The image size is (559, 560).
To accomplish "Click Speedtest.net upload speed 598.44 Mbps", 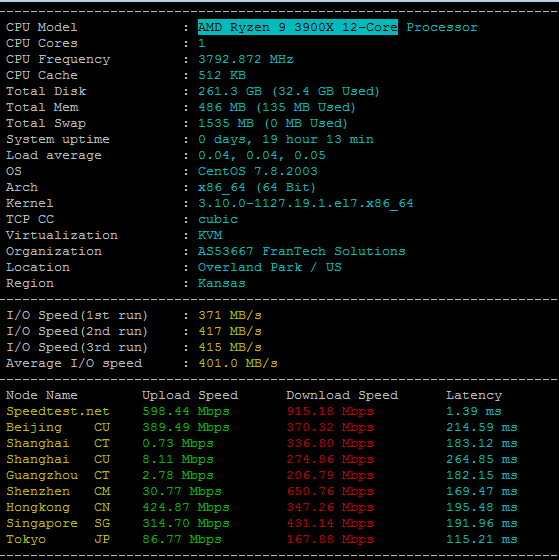I will 186,411.
